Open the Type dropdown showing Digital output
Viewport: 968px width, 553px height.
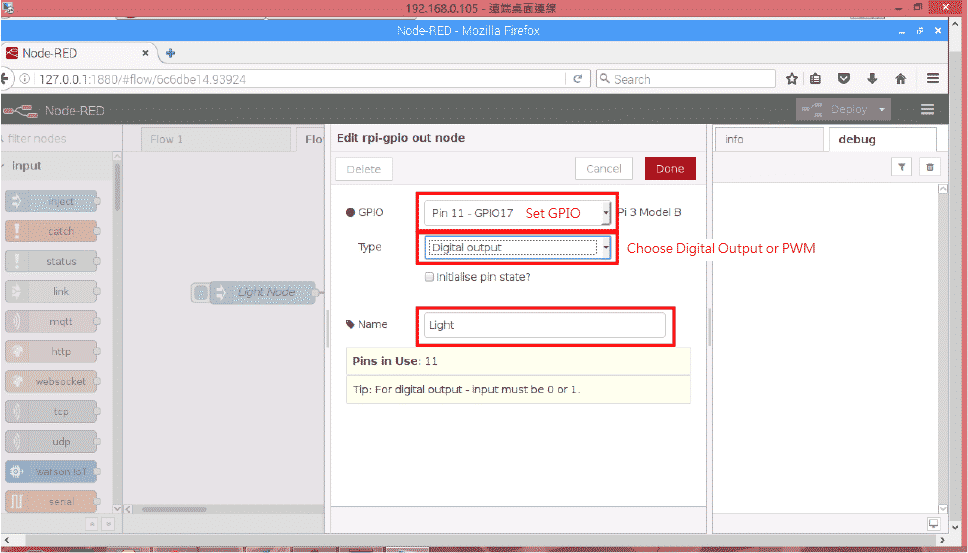517,247
